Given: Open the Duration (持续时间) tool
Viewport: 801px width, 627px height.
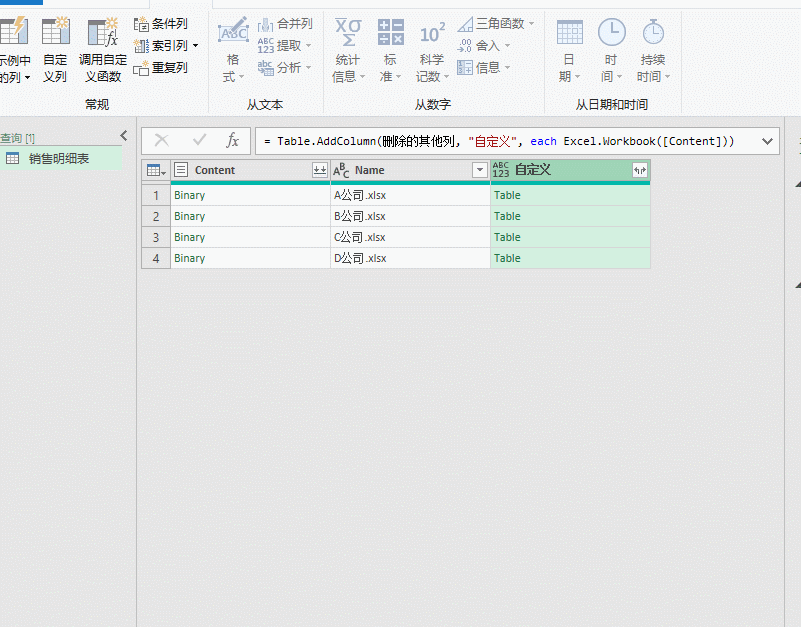Looking at the screenshot, I should tap(653, 49).
